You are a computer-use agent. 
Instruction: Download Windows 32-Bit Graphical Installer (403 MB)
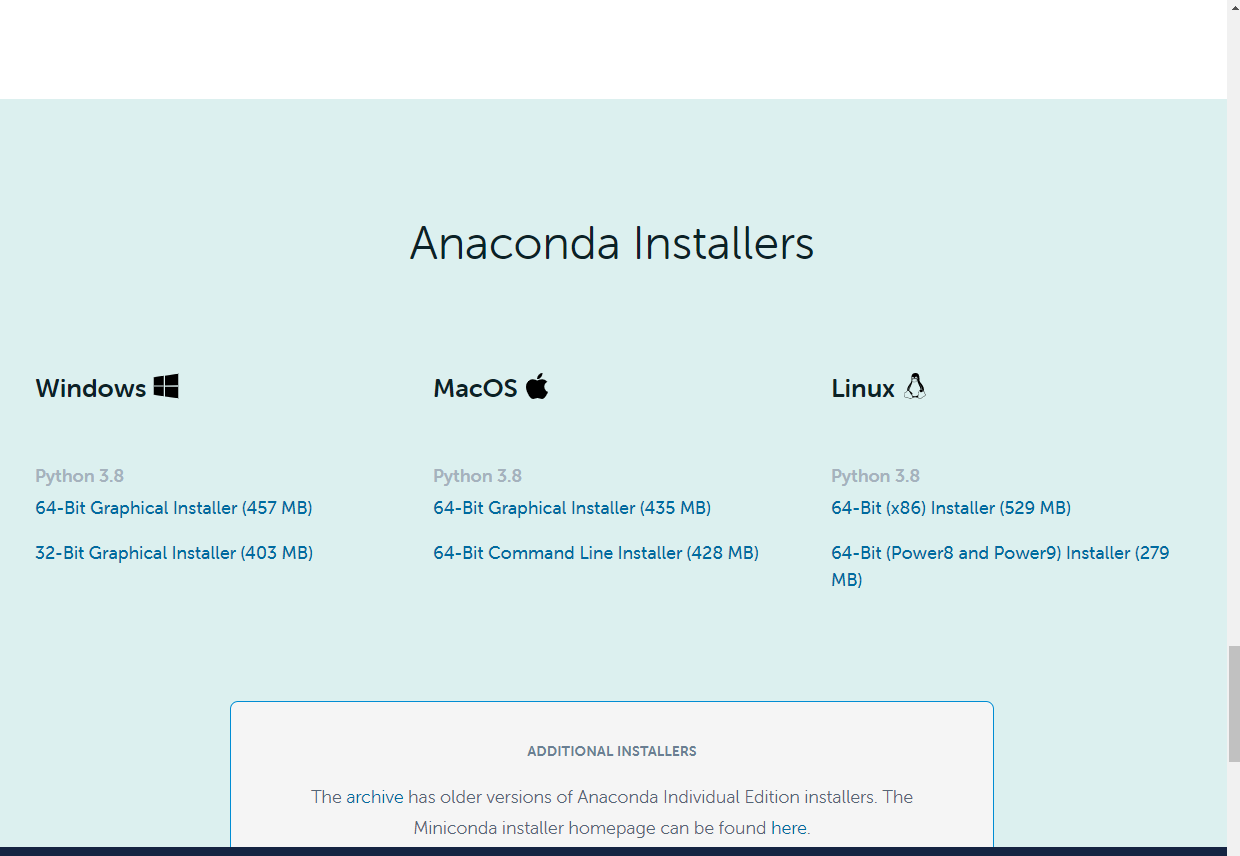(174, 553)
